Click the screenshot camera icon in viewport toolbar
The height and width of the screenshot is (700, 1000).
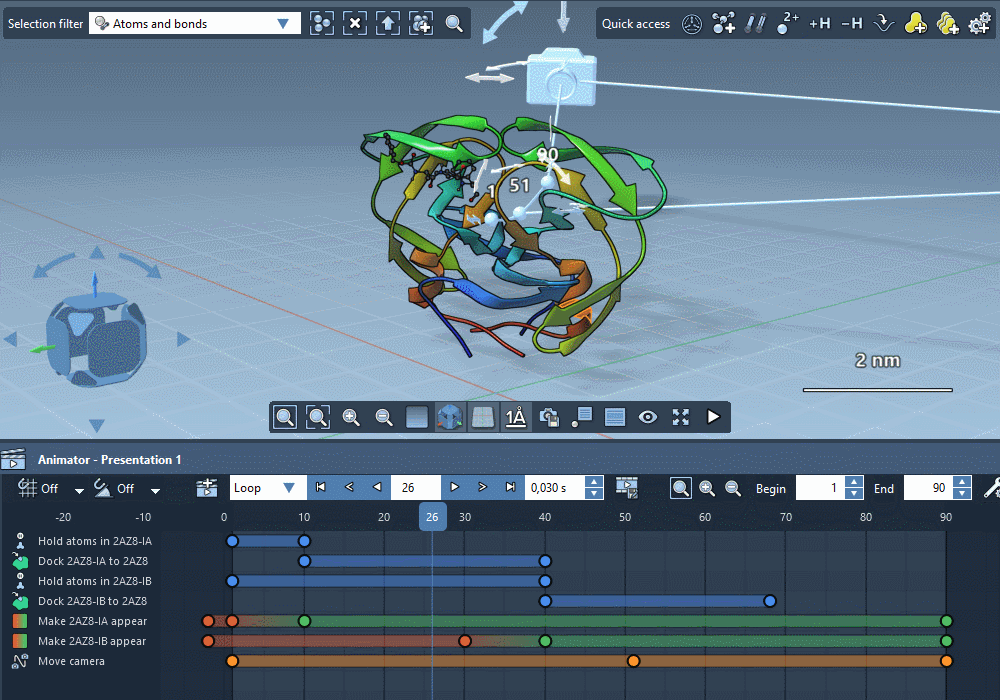click(x=548, y=417)
